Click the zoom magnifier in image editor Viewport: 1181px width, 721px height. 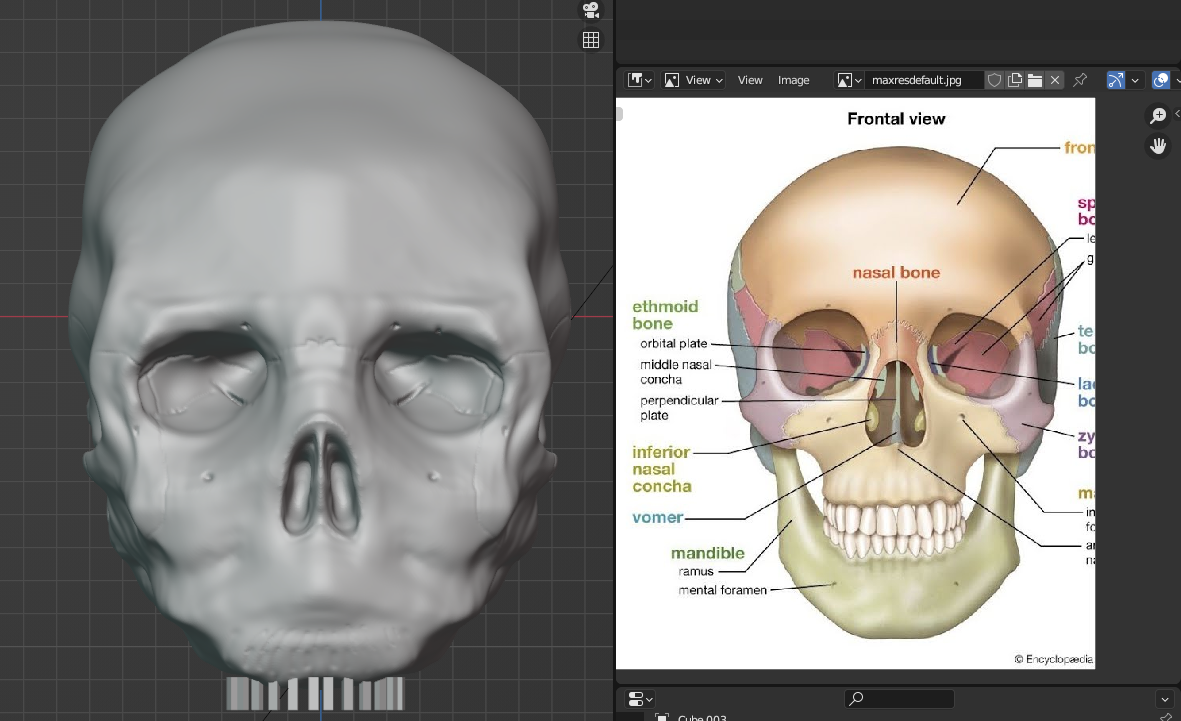click(1158, 116)
